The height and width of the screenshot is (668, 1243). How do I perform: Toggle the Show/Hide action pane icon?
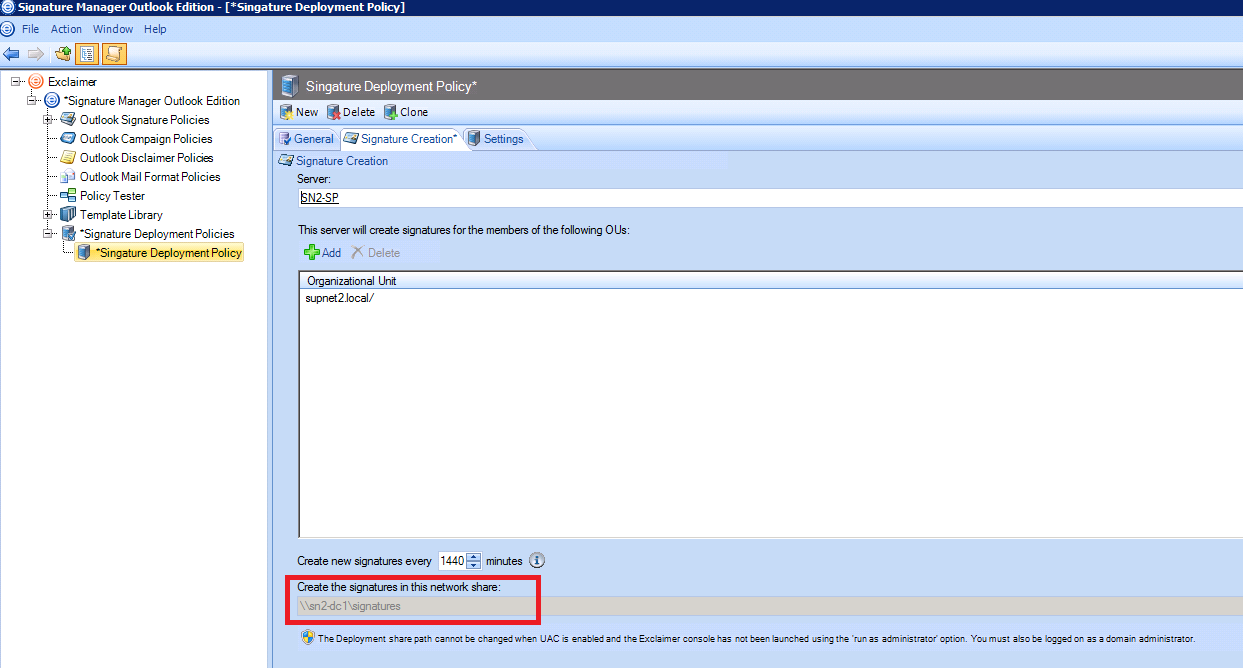coord(115,53)
